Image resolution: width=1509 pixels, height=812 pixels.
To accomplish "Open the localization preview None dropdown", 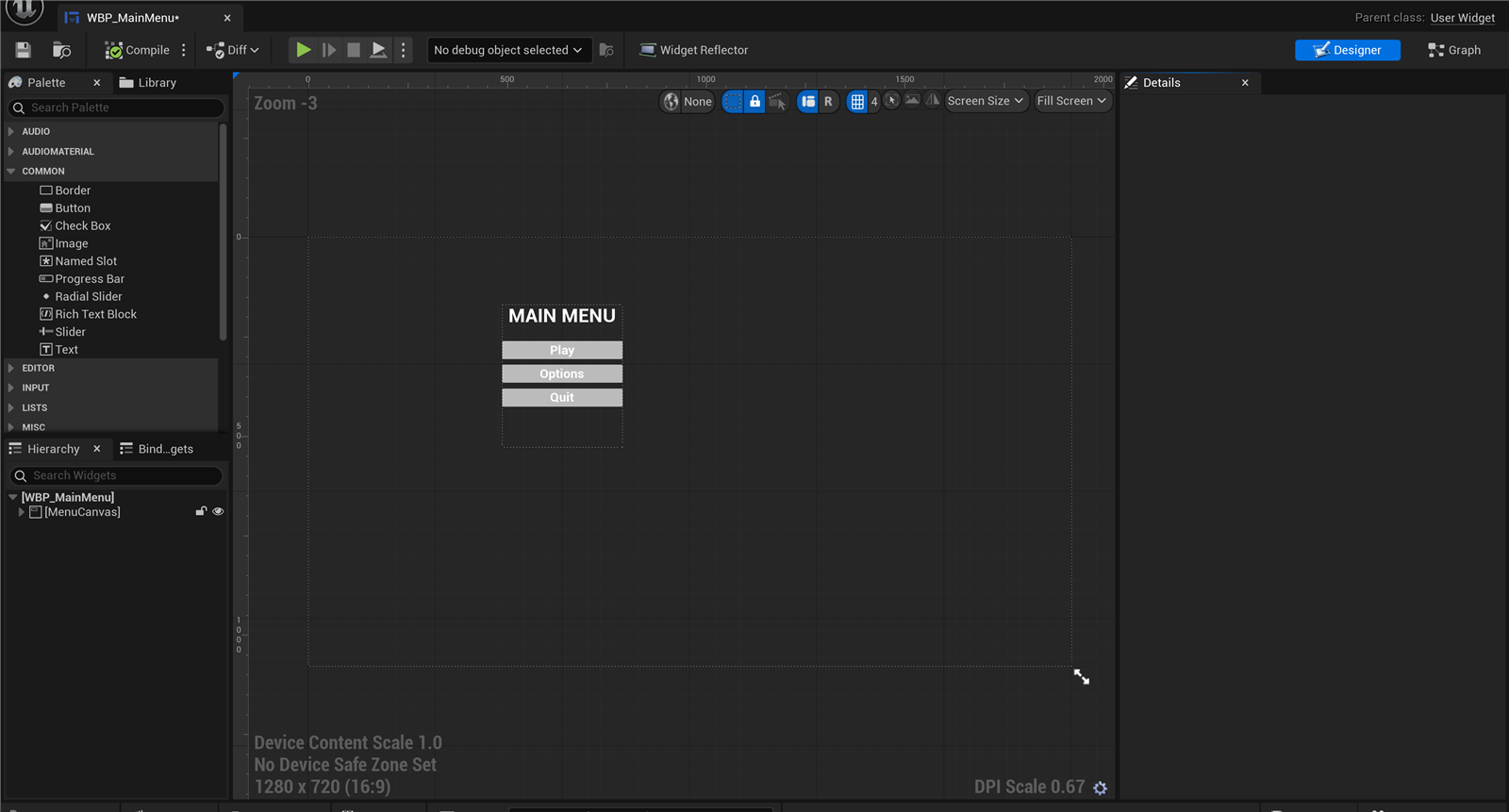I will tap(688, 101).
